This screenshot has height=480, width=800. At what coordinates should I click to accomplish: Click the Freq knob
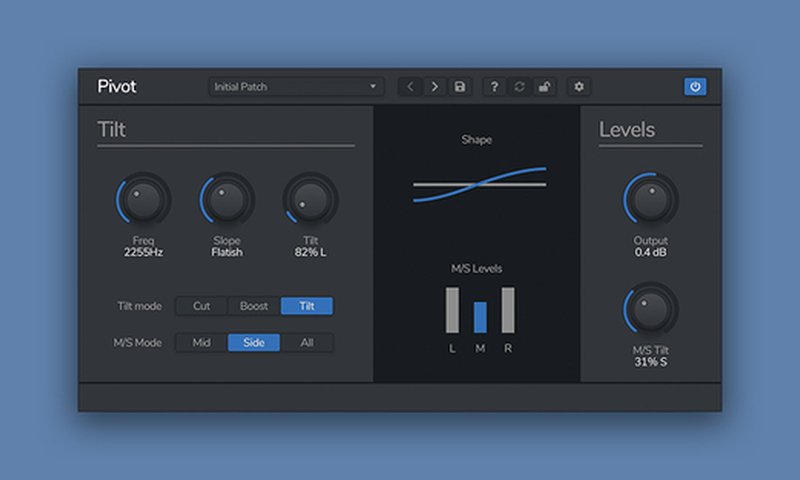click(143, 201)
